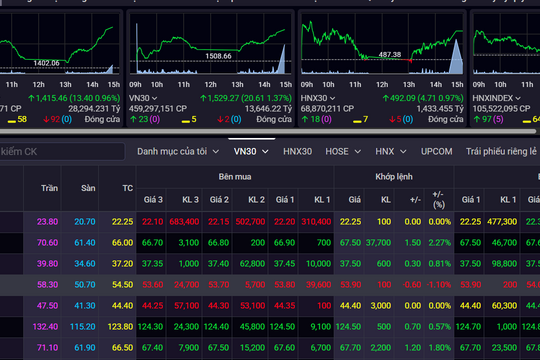540x360 pixels.
Task: Click the VN30 green up-arrow gainers count
Action: coord(145,119)
